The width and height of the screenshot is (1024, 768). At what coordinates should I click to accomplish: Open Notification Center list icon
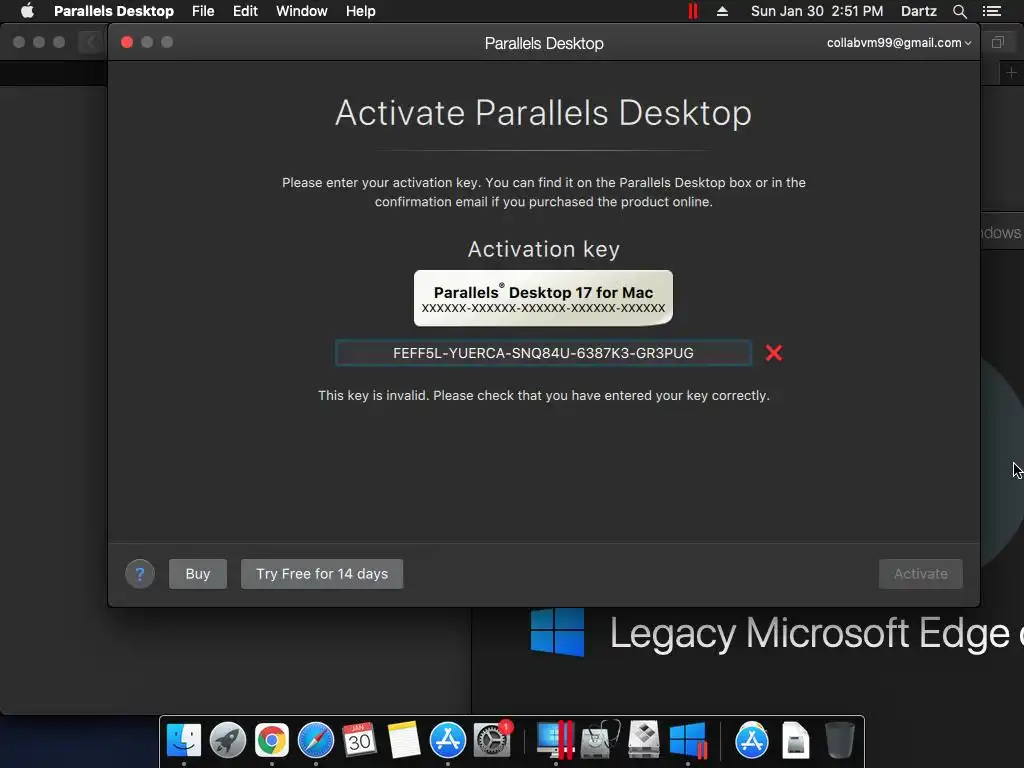pos(992,11)
